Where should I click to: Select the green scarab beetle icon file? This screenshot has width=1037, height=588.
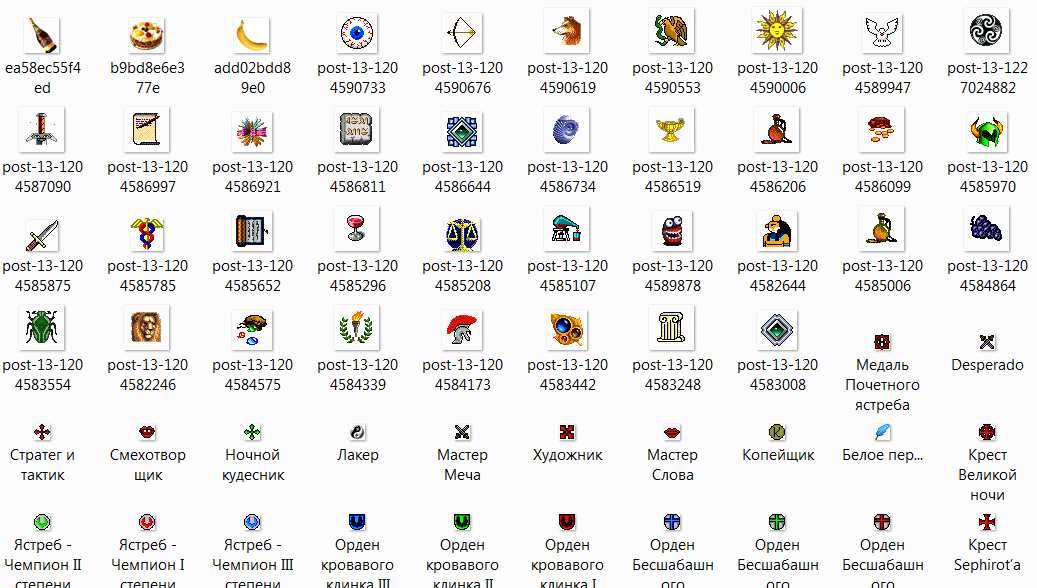pyautogui.click(x=42, y=330)
